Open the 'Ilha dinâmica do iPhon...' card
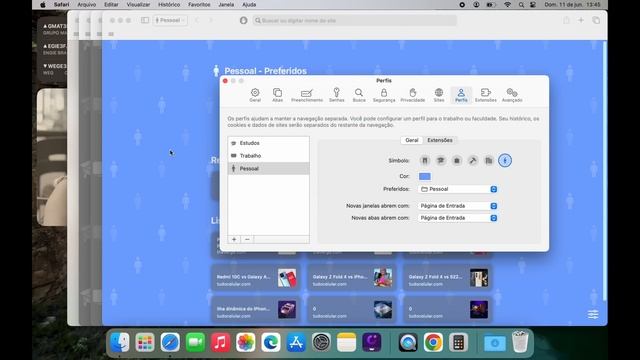 [256, 310]
